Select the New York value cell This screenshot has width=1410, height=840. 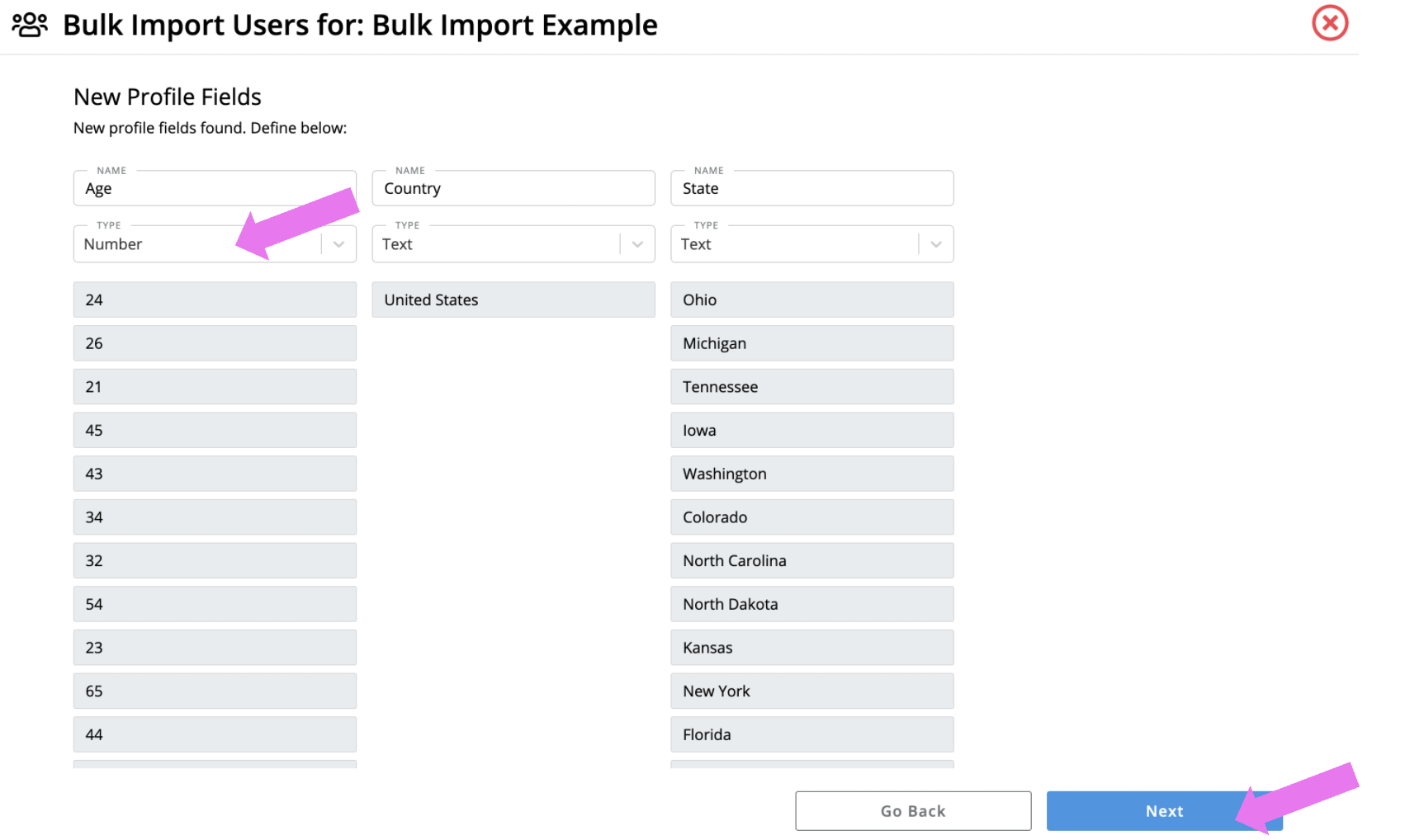[x=812, y=691]
